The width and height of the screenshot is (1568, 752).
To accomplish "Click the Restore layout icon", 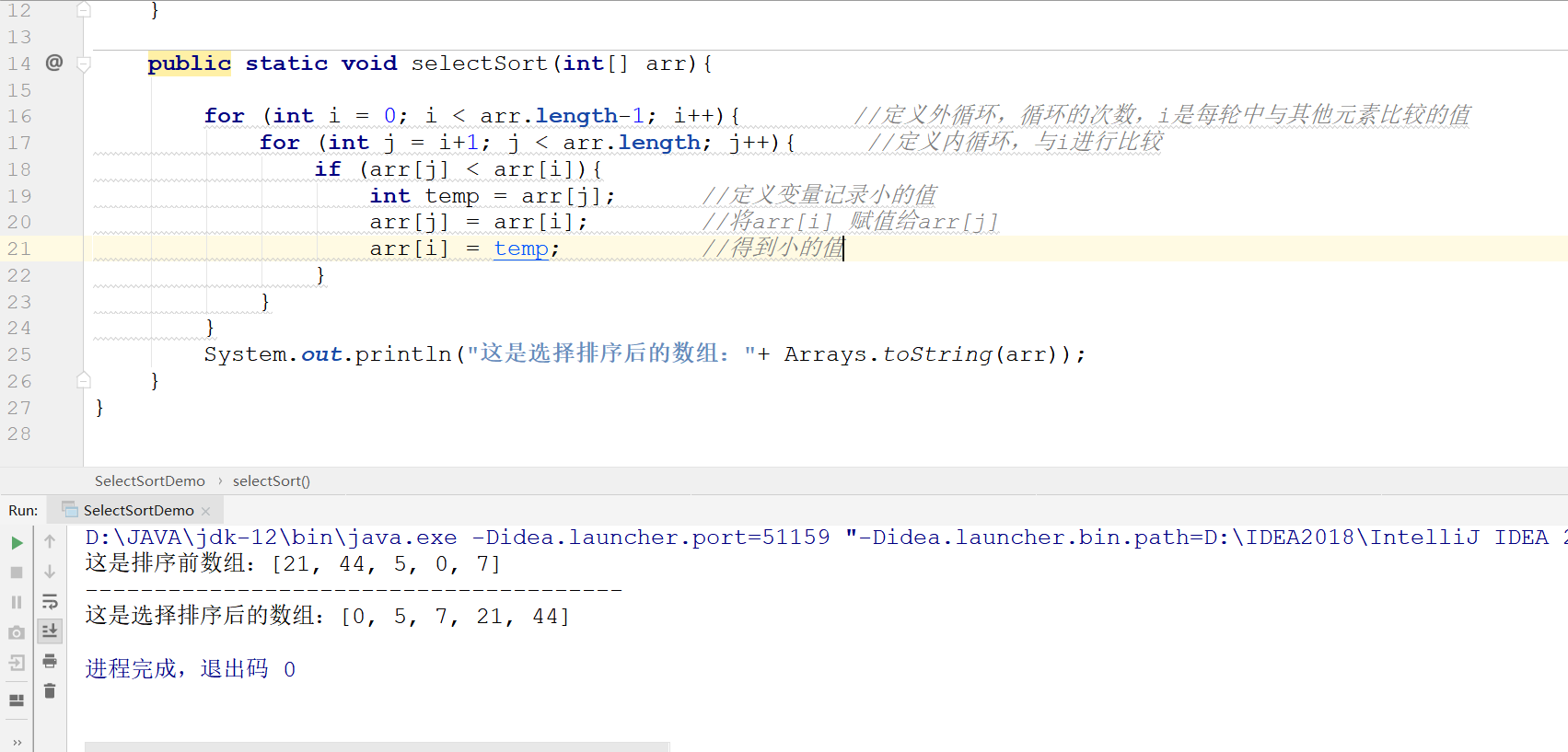I will (x=17, y=700).
